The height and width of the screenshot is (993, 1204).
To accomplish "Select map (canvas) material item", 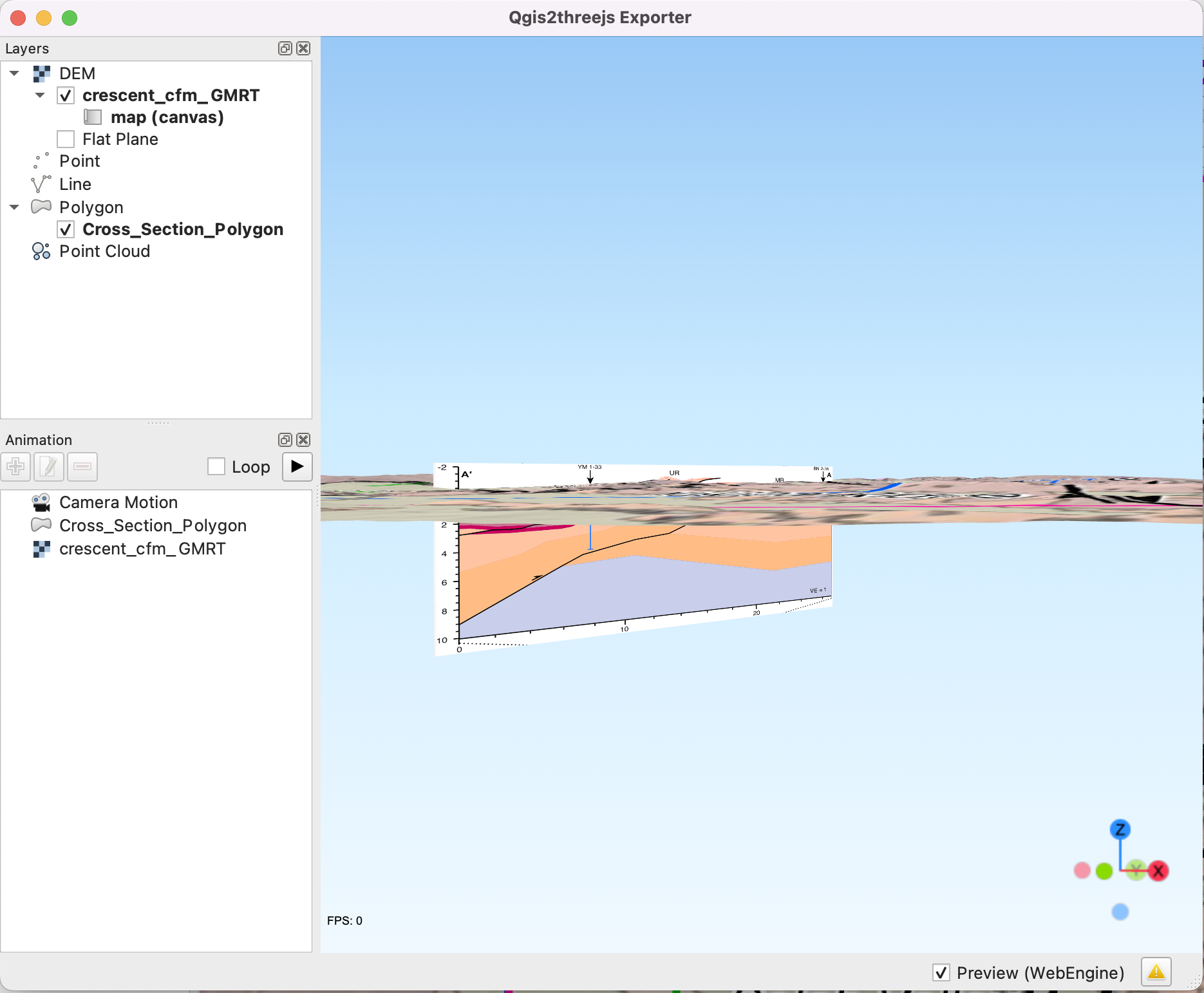I will click(x=167, y=117).
